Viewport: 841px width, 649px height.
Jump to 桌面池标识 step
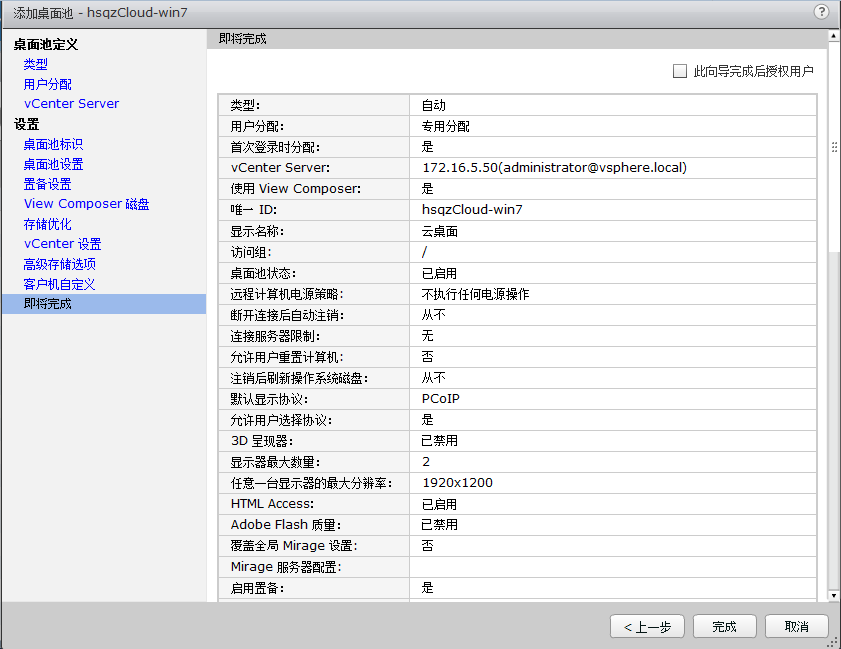coord(53,144)
